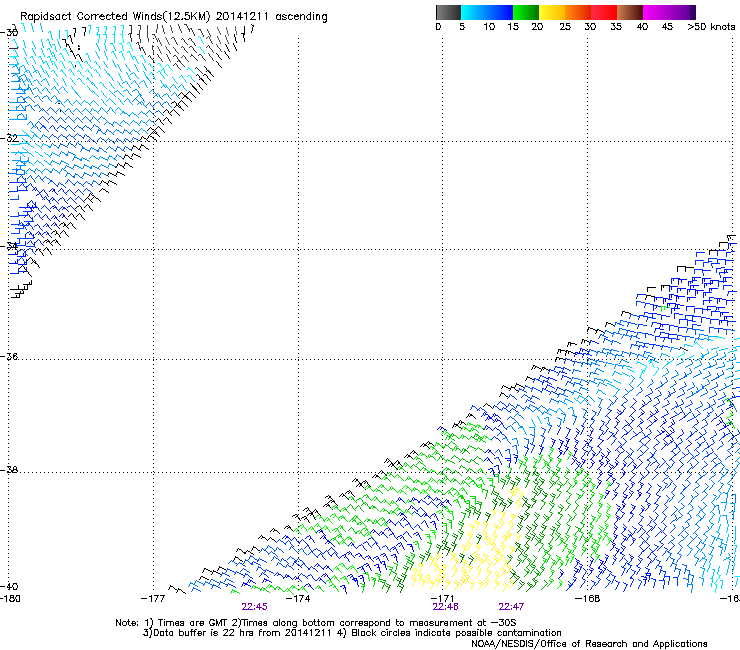Click the -38 latitude axis label
This screenshot has width=740, height=650.
pos(9,470)
